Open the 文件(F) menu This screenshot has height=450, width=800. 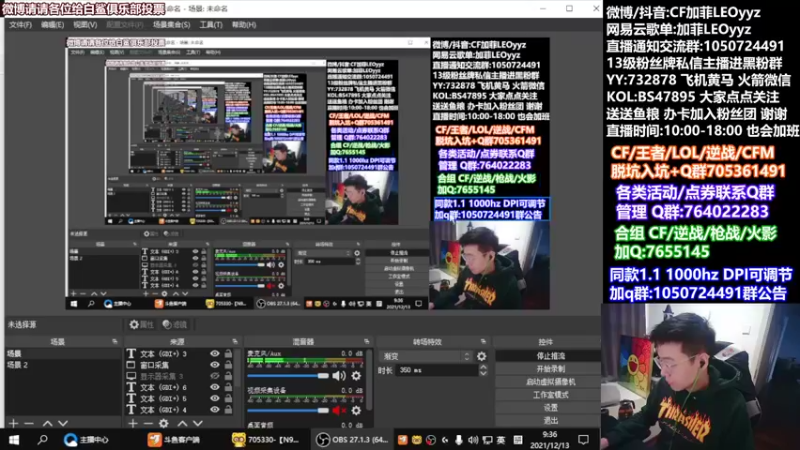pyautogui.click(x=20, y=24)
